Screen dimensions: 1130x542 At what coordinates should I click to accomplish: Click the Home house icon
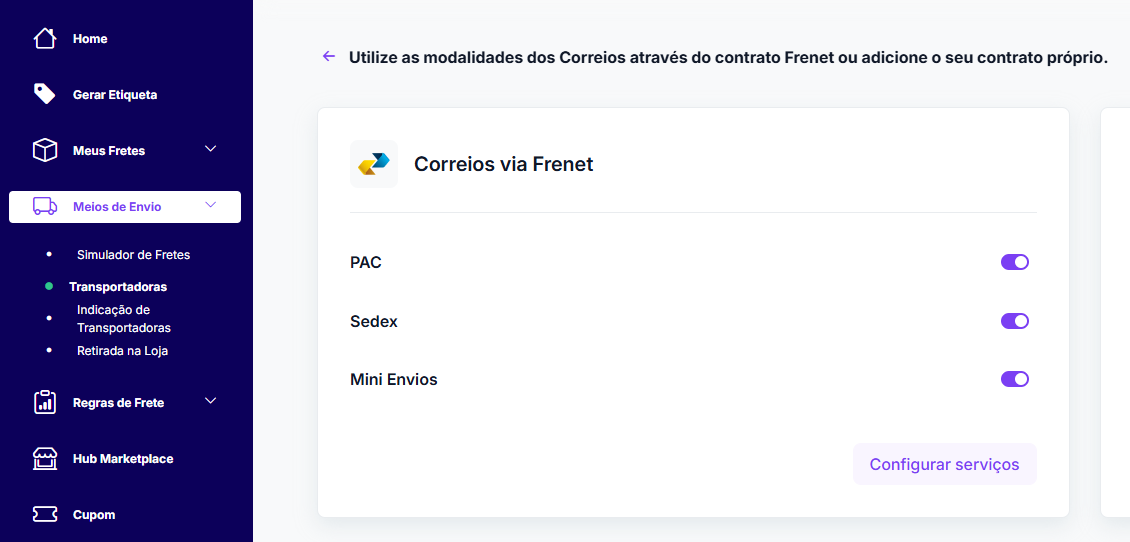click(45, 39)
